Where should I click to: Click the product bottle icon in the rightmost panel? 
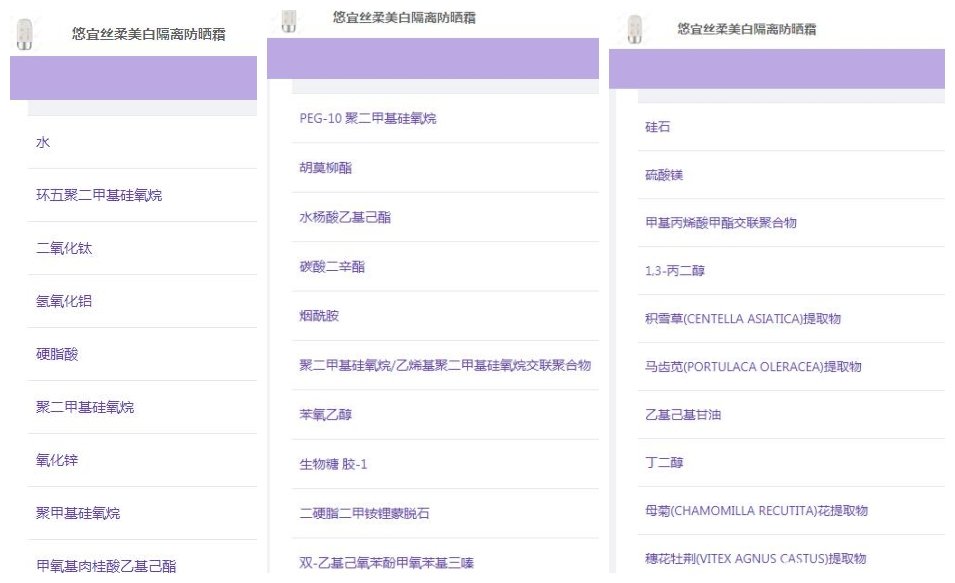pos(633,29)
